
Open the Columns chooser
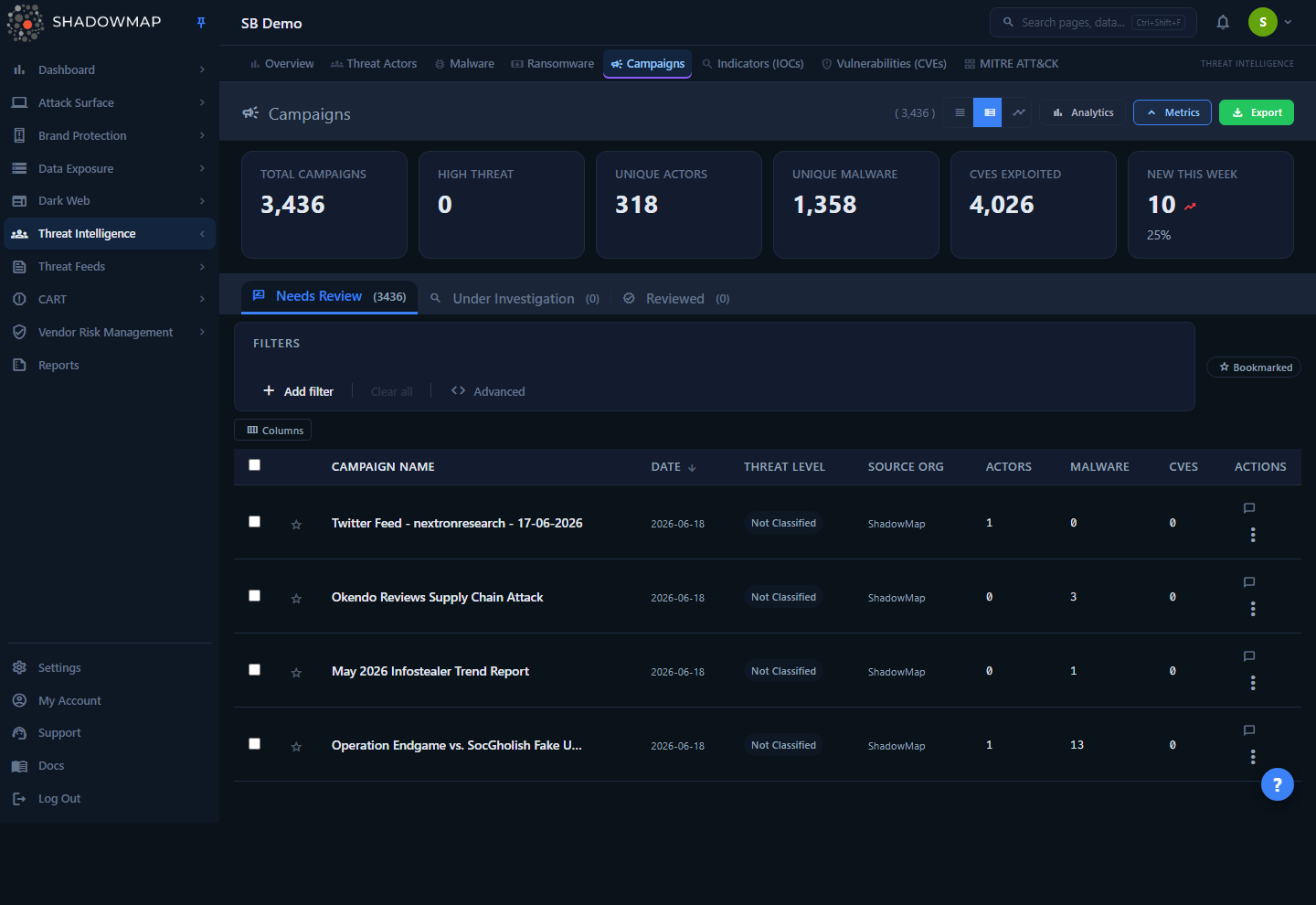(x=273, y=430)
